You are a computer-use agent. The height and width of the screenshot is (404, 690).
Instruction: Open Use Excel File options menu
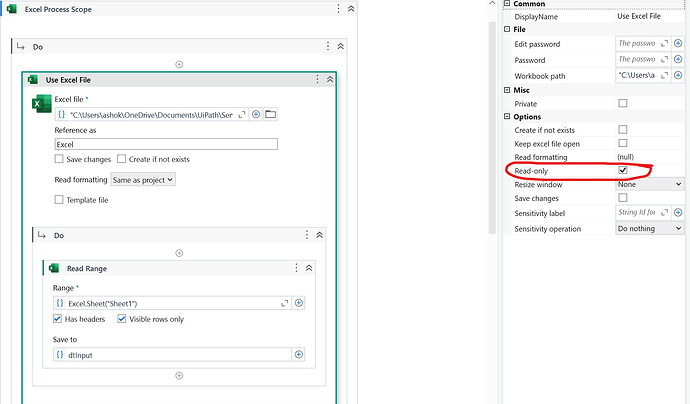pos(317,79)
